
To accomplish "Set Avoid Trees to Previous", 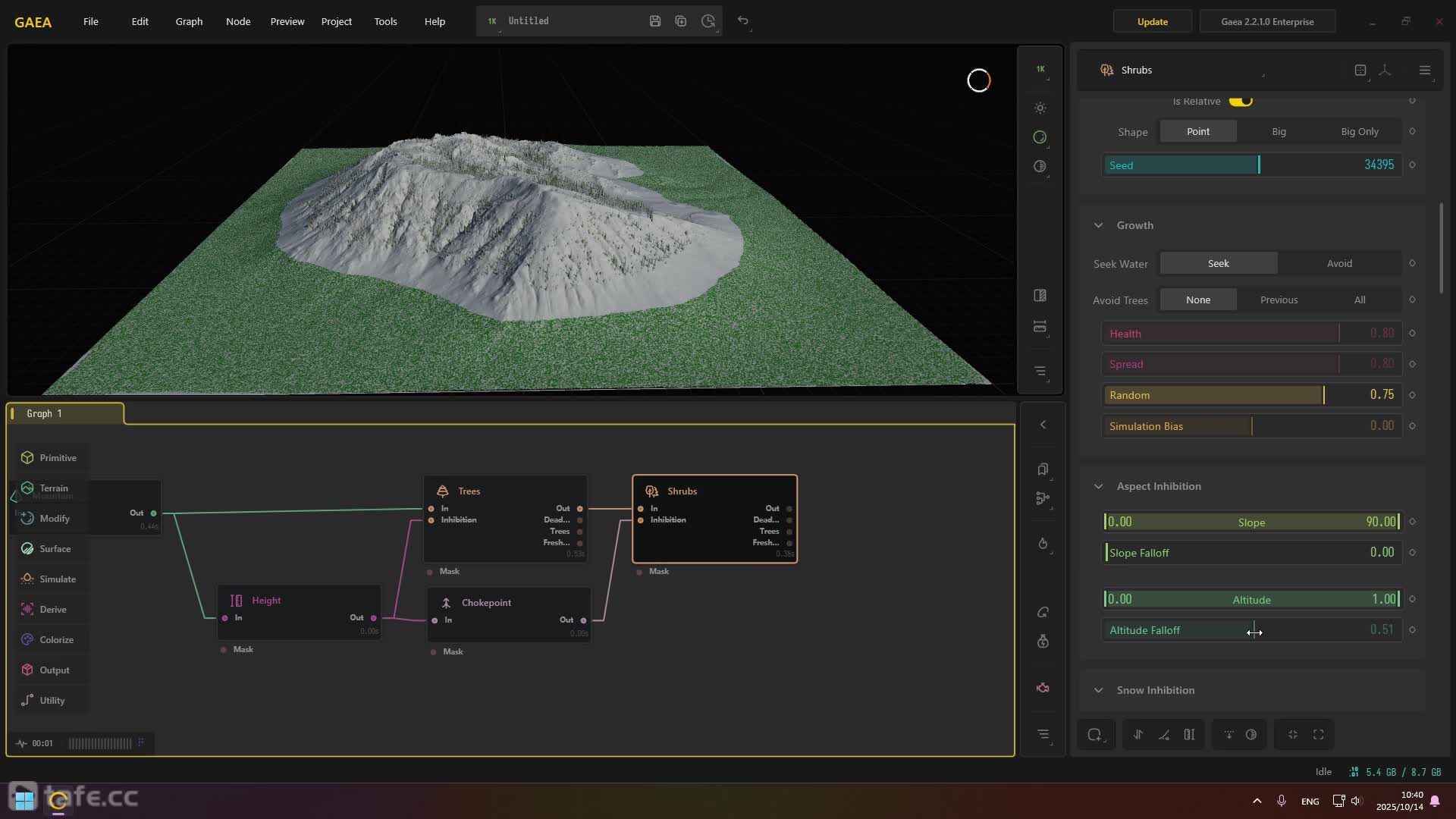I will [1279, 300].
